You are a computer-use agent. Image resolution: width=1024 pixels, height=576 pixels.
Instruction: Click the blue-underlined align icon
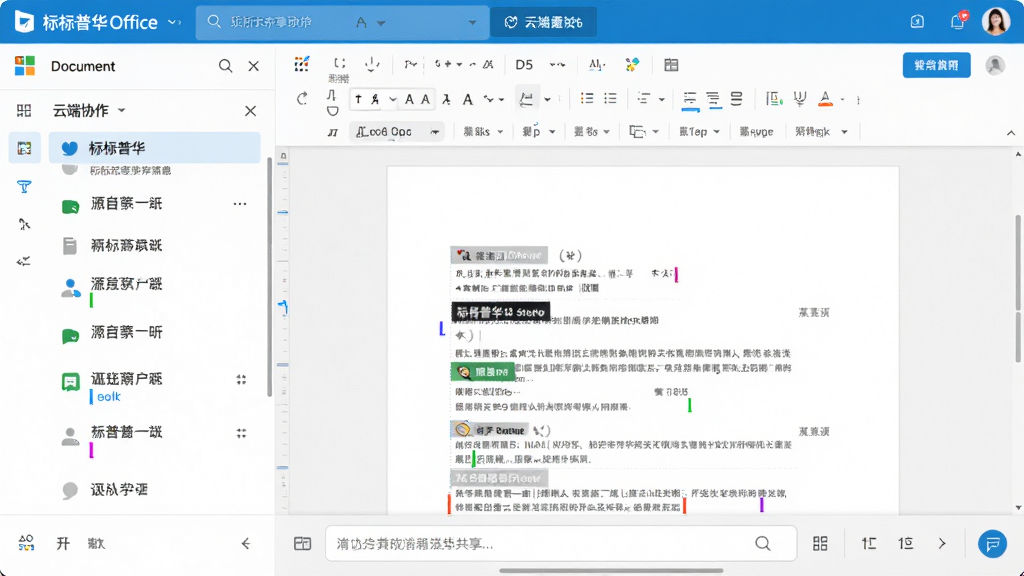[690, 100]
